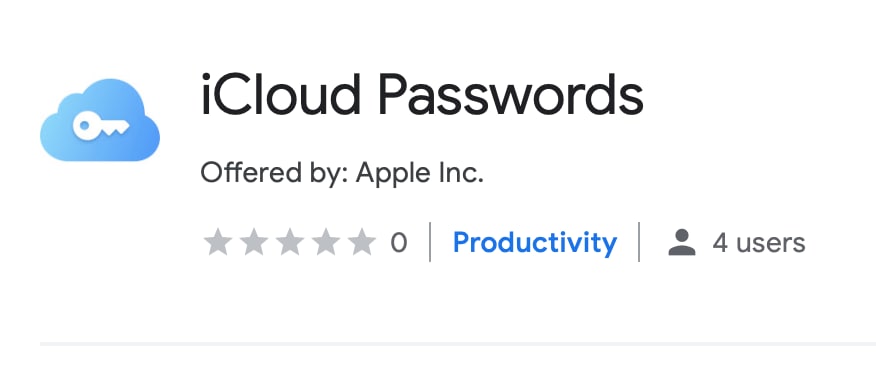Select the fifth rating star
The width and height of the screenshot is (876, 368).
click(362, 242)
